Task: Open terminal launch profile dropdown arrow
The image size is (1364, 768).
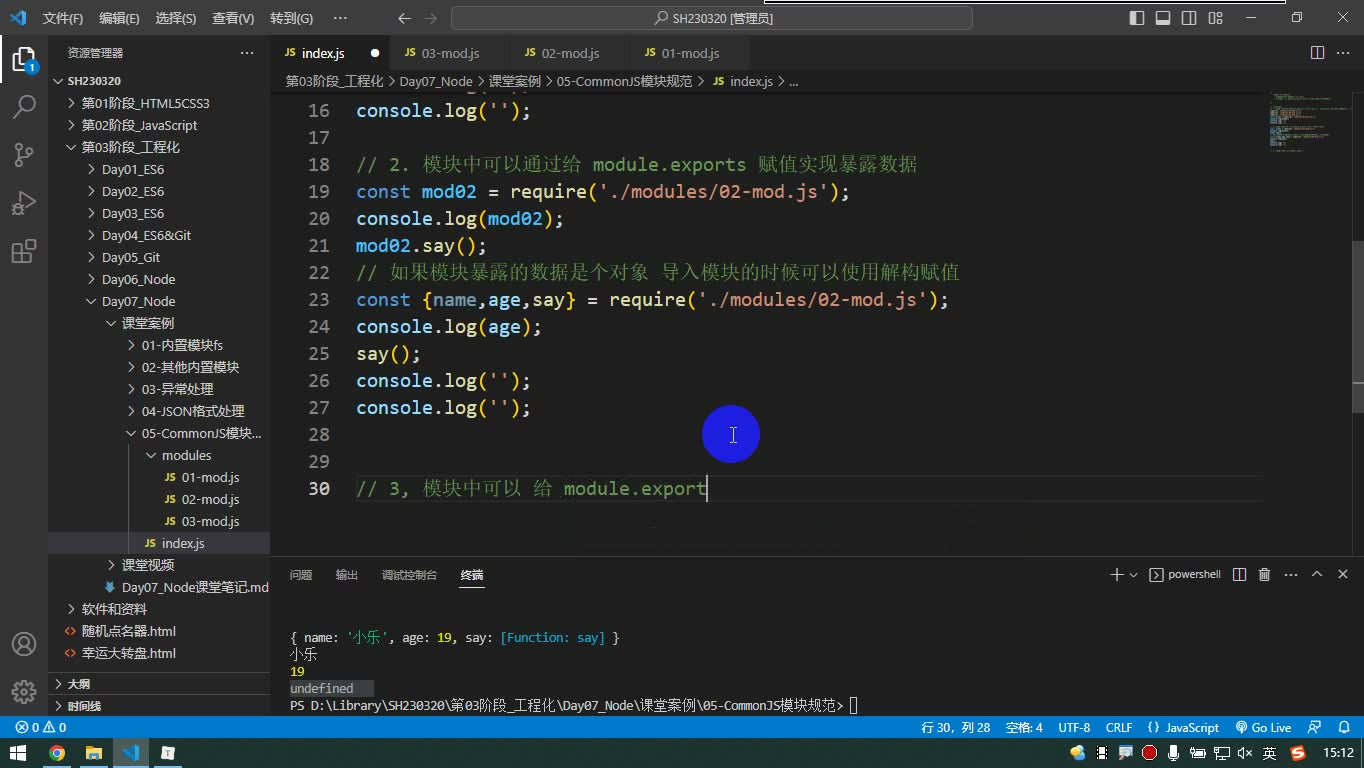Action: click(x=1133, y=575)
